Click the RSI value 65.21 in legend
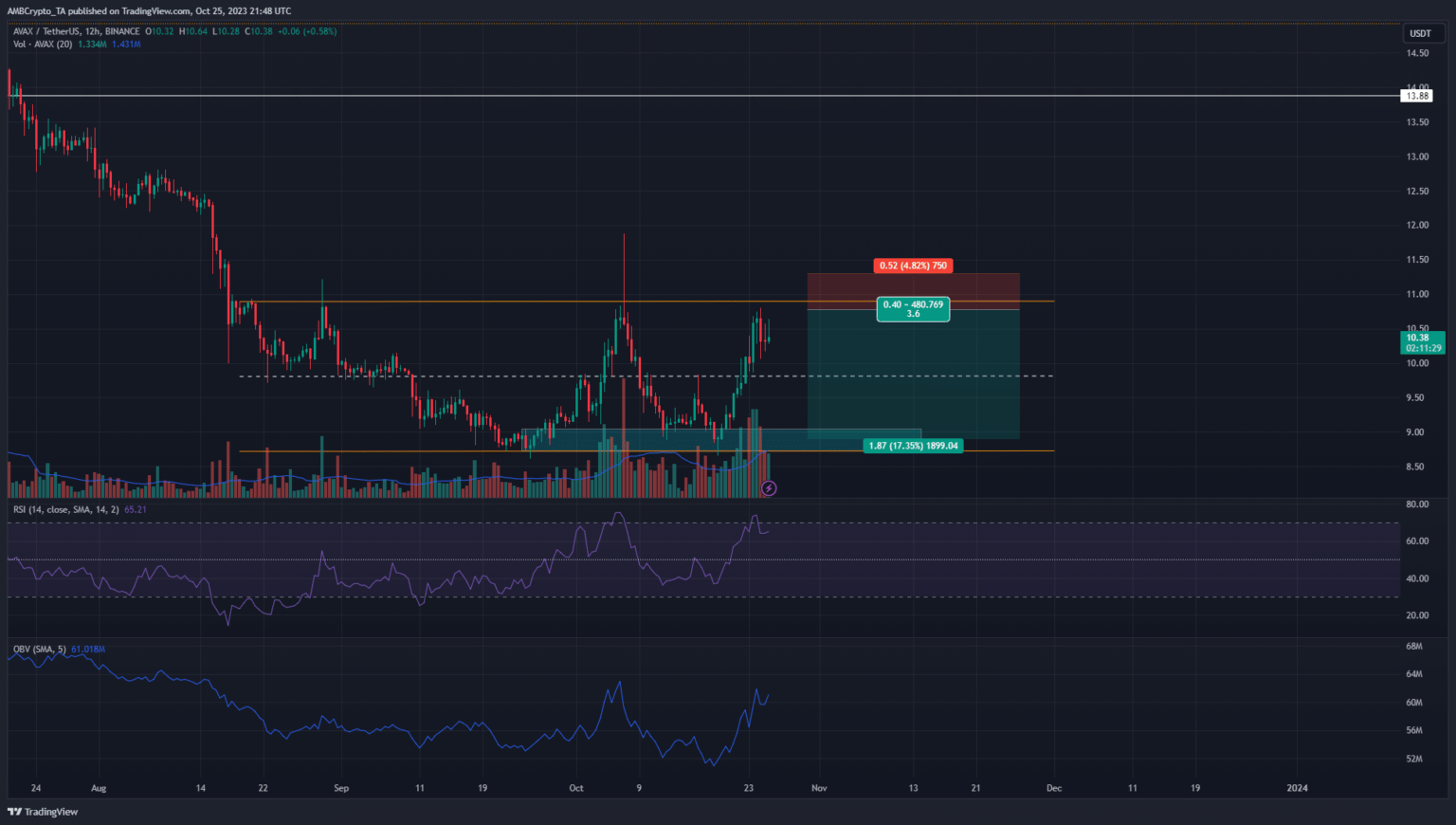1456x825 pixels. pos(136,510)
